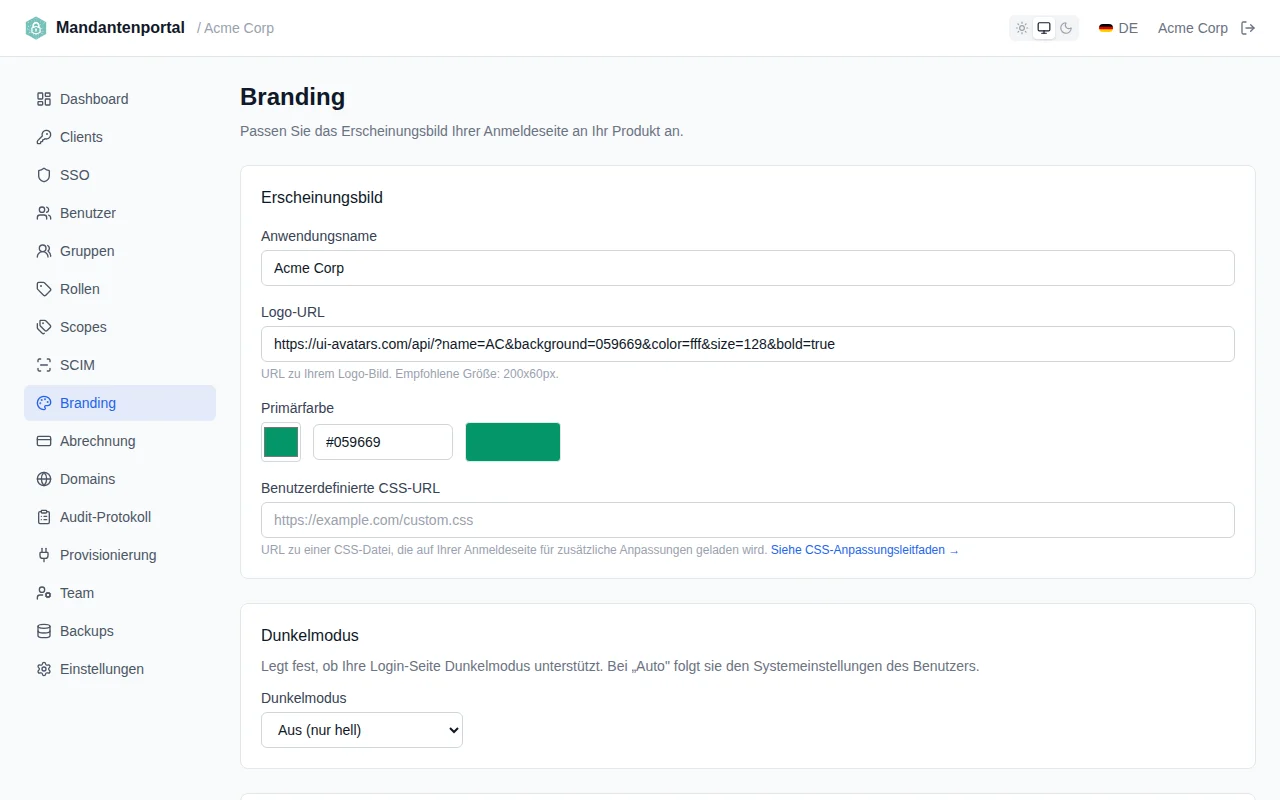Image resolution: width=1280 pixels, height=800 pixels.
Task: Select Rollen in the sidebar
Action: (x=120, y=289)
